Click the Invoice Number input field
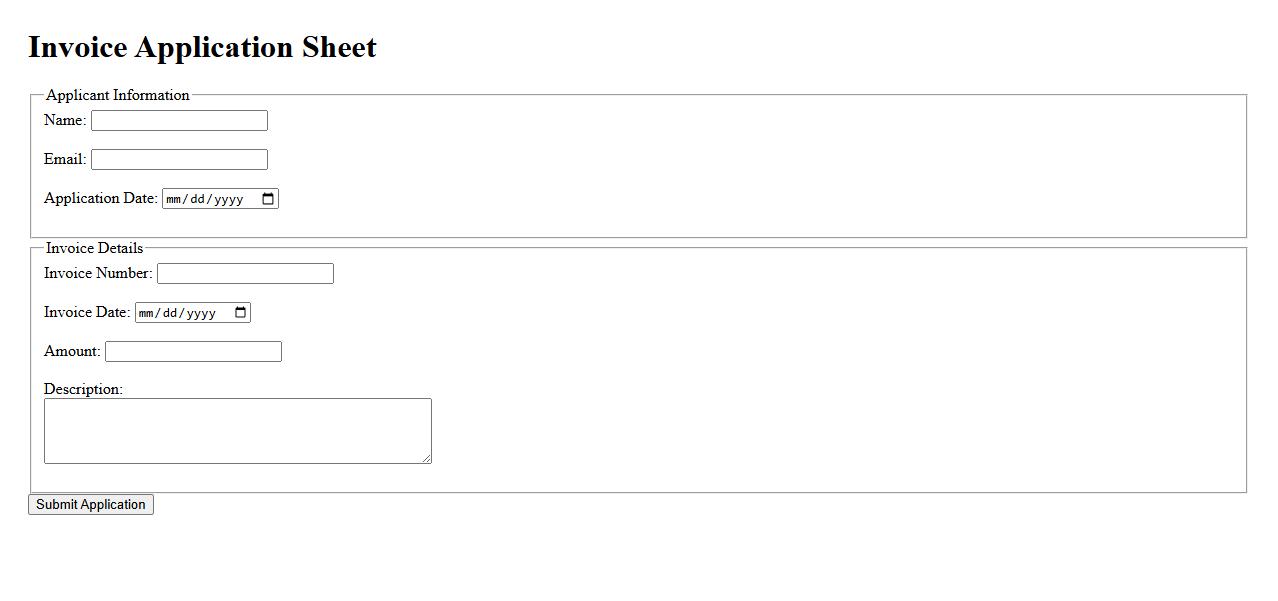Image resolution: width=1278 pixels, height=601 pixels. 245,274
